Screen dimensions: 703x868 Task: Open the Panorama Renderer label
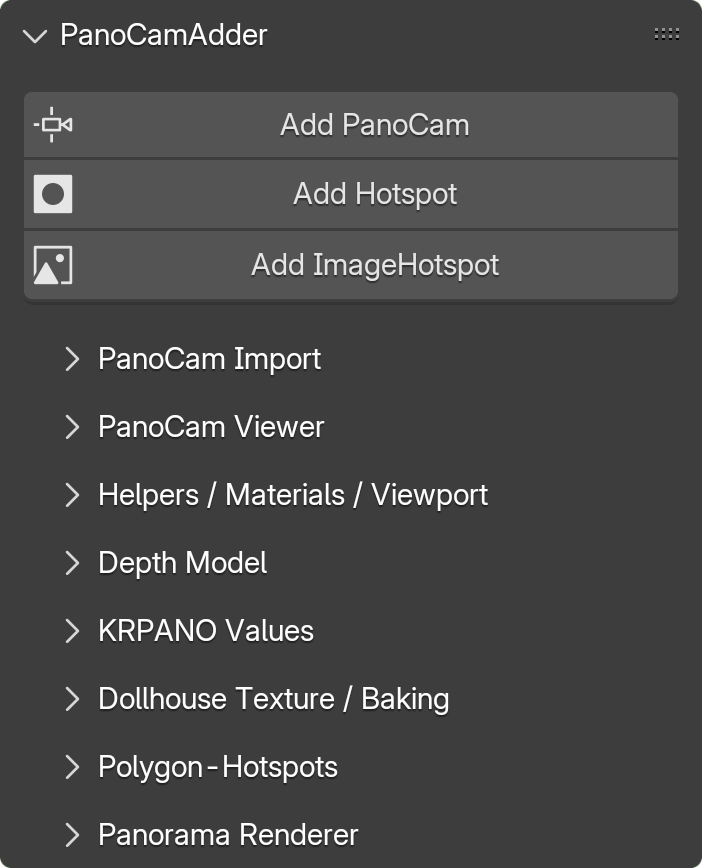(228, 835)
